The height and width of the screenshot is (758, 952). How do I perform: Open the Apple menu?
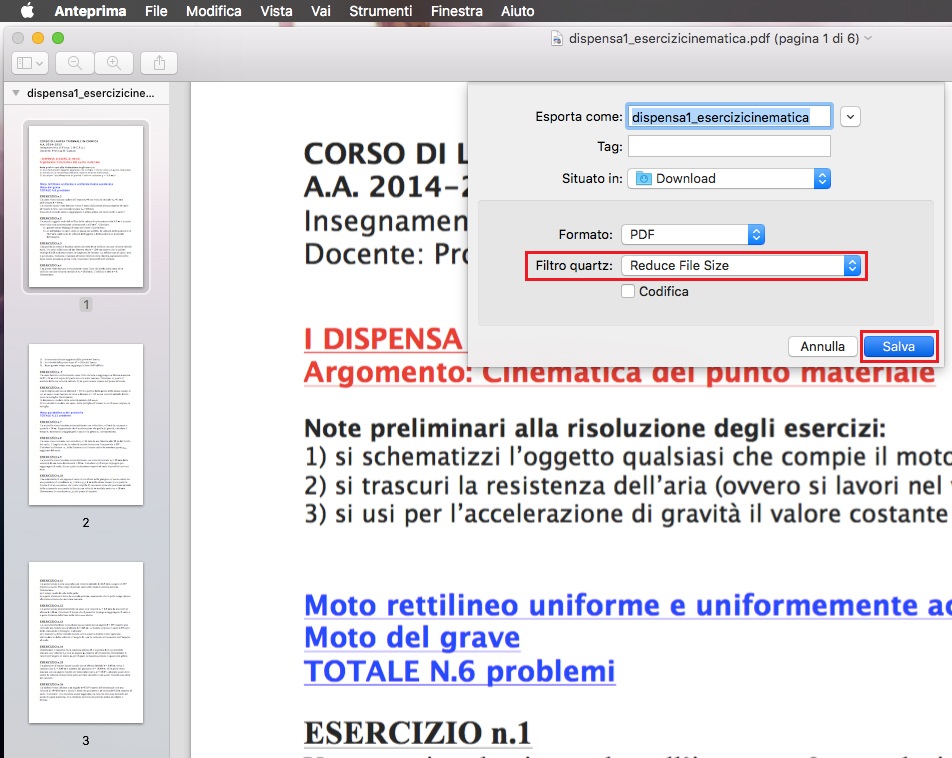point(27,11)
